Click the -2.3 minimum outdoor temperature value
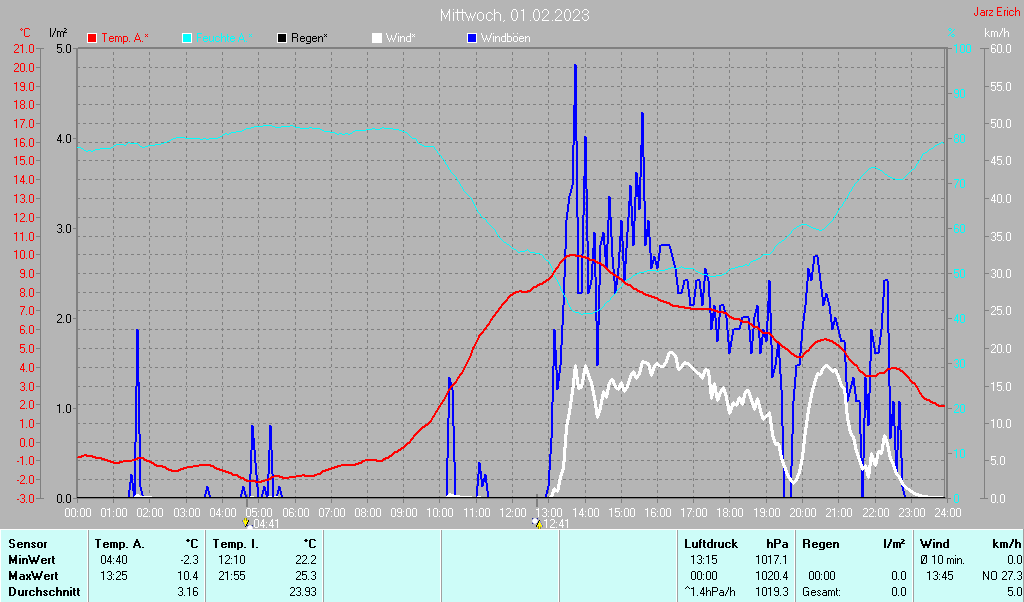 coord(188,560)
